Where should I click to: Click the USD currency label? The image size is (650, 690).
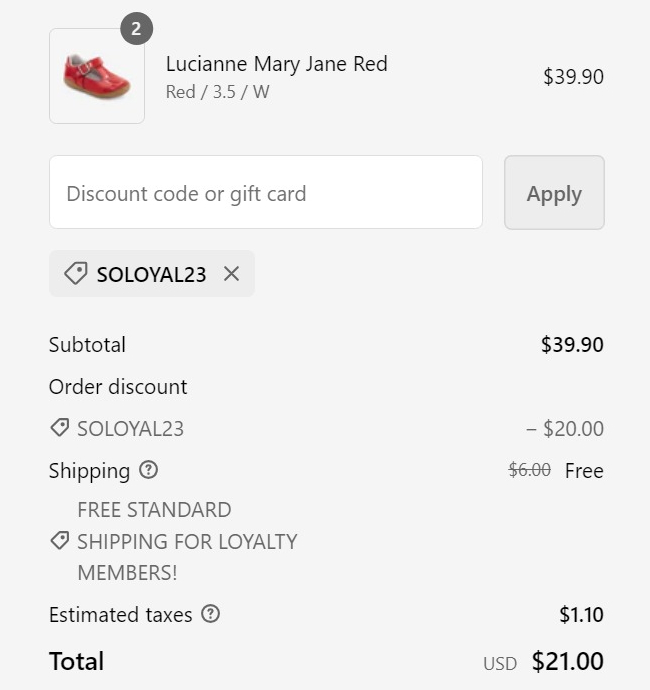tap(500, 664)
